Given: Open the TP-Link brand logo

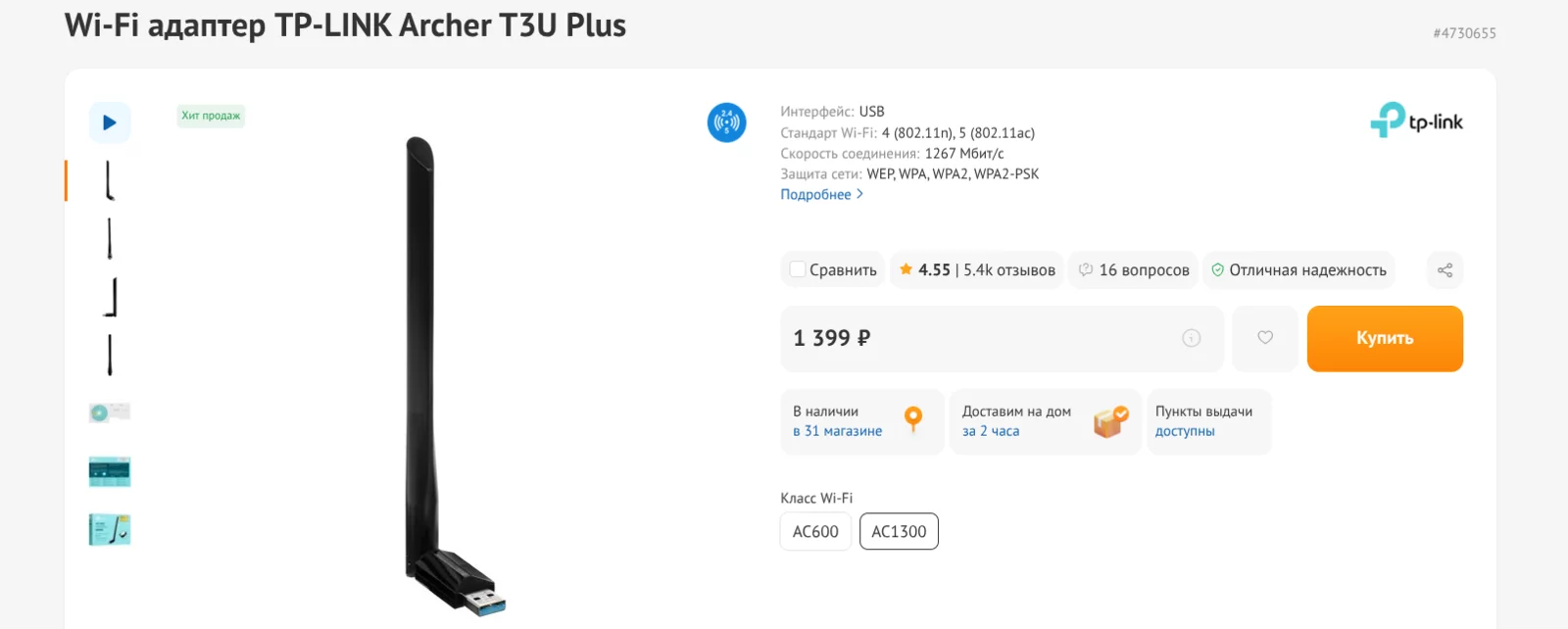Looking at the screenshot, I should 1416,121.
